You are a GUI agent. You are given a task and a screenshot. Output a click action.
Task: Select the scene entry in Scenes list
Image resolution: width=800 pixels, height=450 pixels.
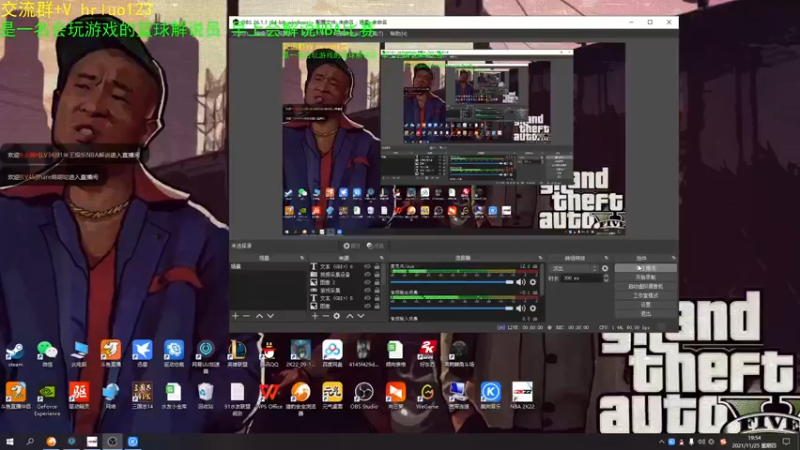point(268,266)
